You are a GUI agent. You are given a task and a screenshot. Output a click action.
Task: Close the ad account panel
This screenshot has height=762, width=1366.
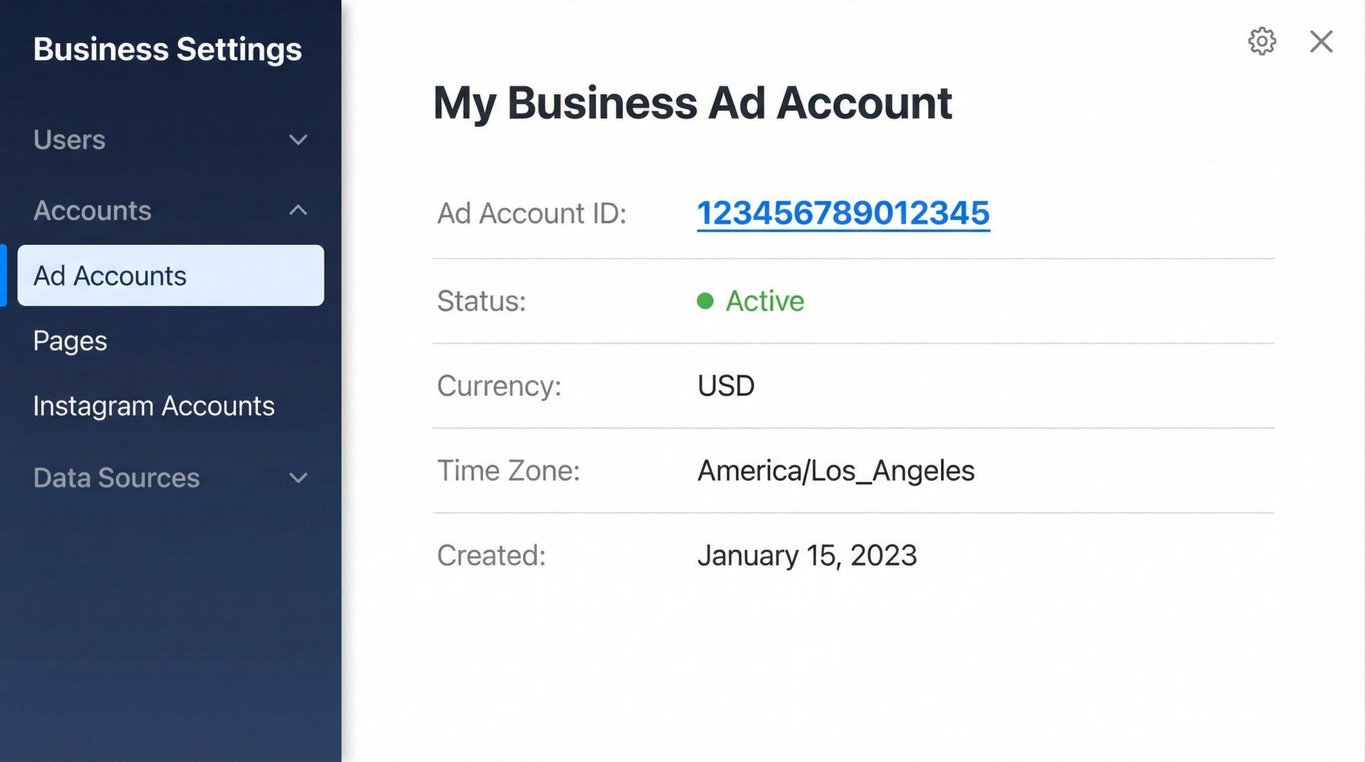point(1321,41)
